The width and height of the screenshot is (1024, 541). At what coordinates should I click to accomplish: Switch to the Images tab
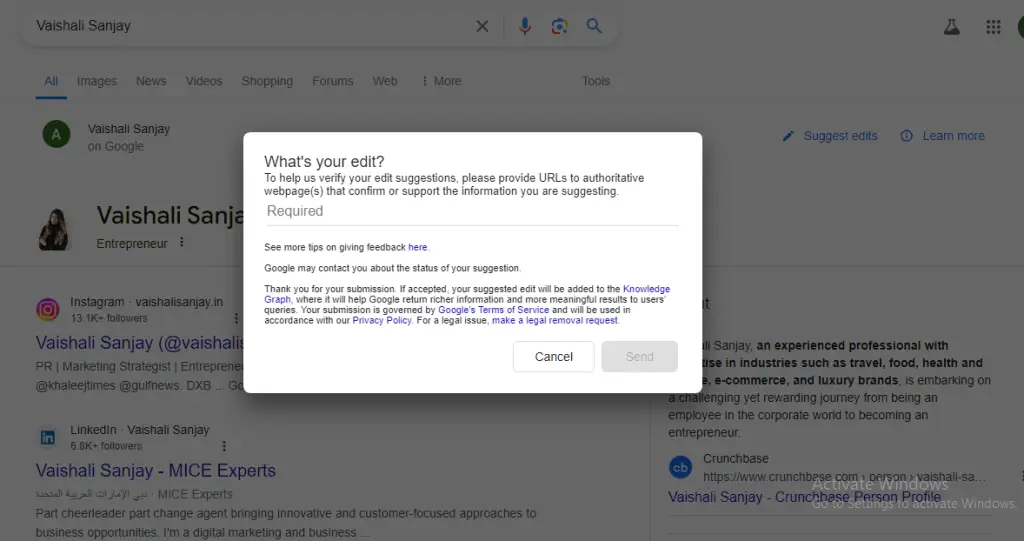(97, 81)
